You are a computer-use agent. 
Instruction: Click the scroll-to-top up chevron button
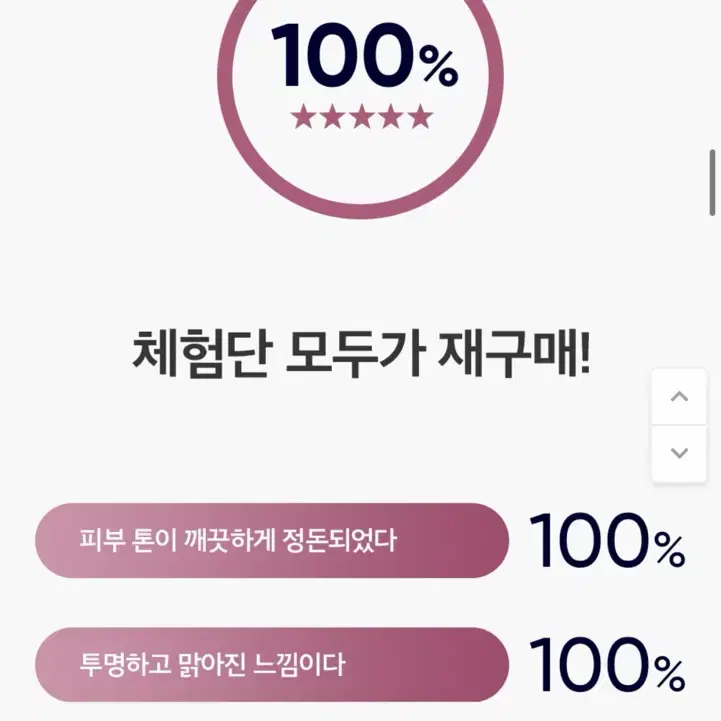(x=679, y=397)
